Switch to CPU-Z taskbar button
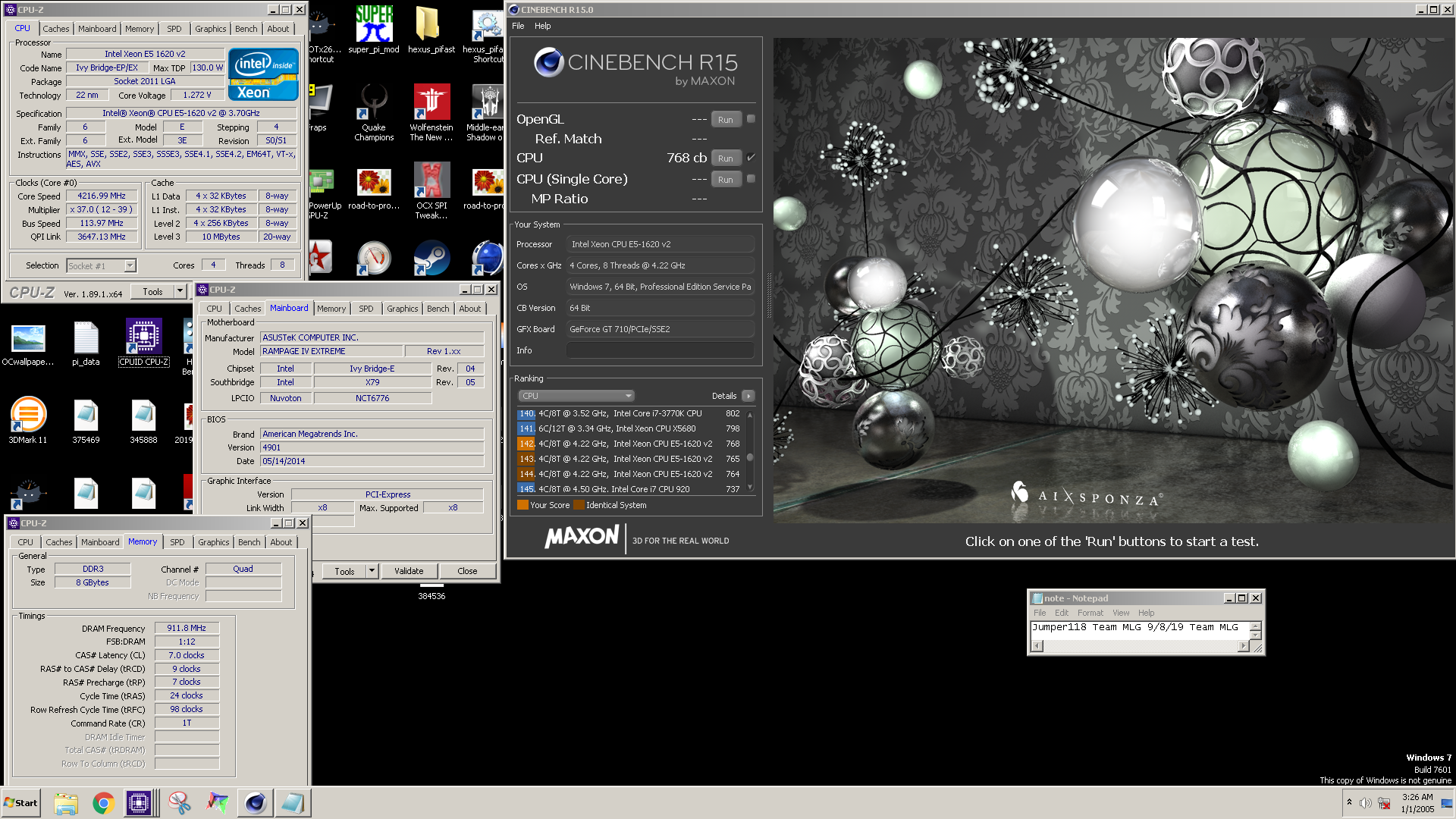1456x819 pixels. click(140, 803)
